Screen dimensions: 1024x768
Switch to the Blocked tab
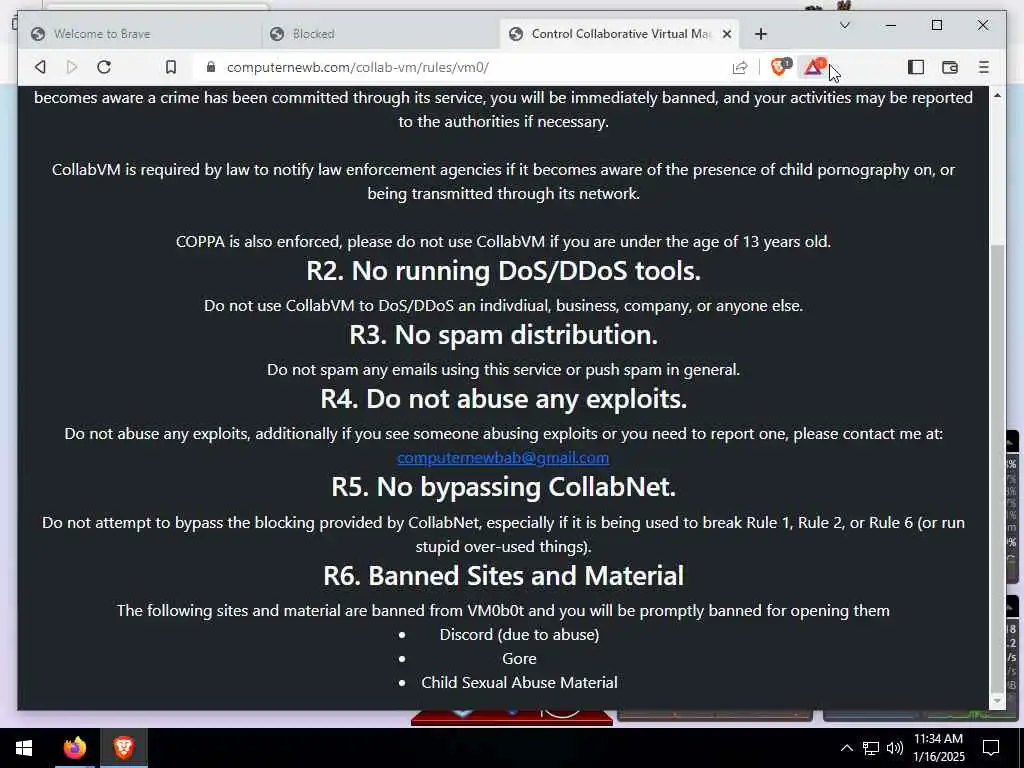[x=380, y=34]
